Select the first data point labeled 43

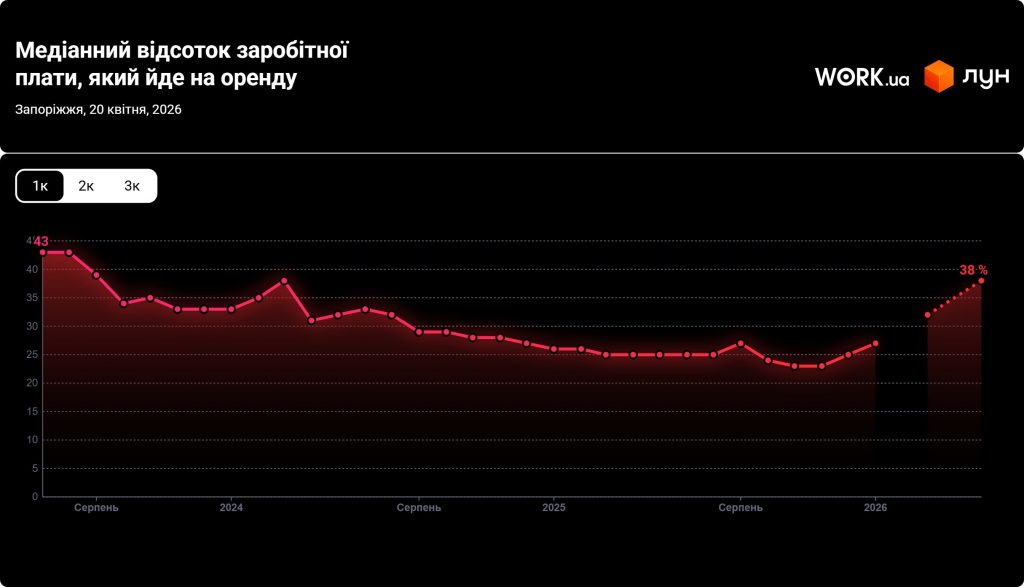coord(42,252)
